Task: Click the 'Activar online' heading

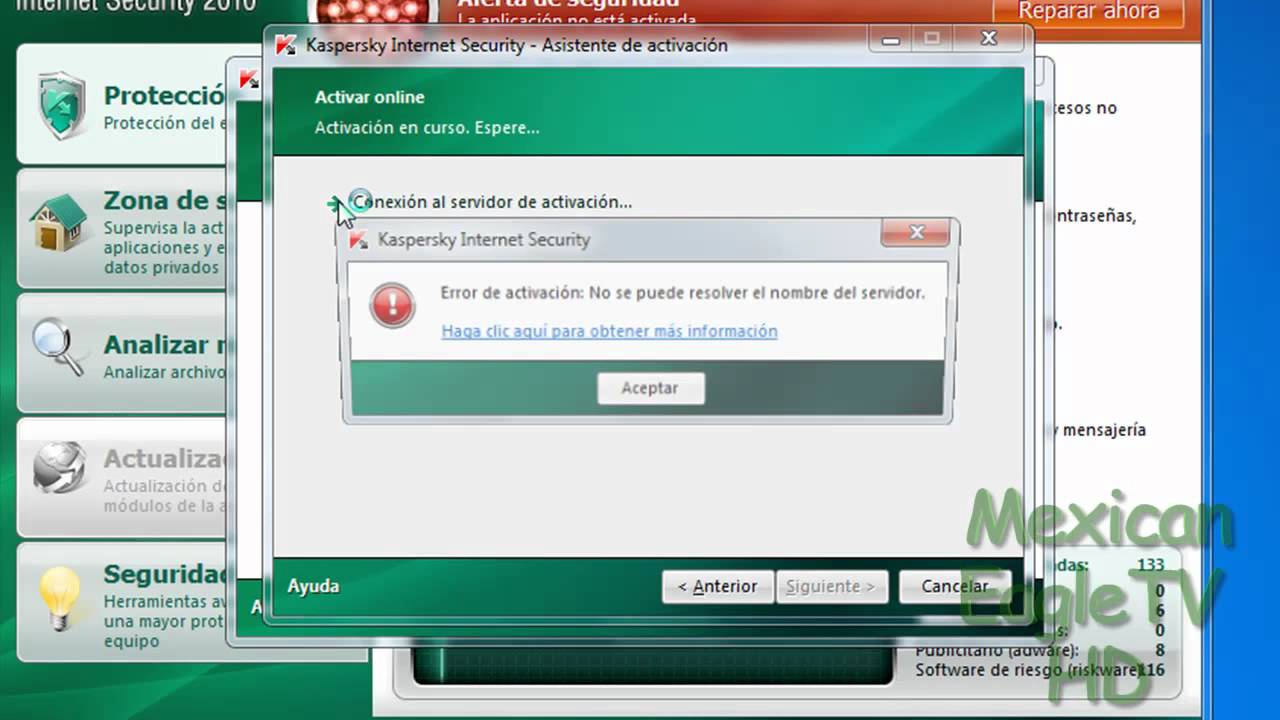Action: pyautogui.click(x=370, y=97)
